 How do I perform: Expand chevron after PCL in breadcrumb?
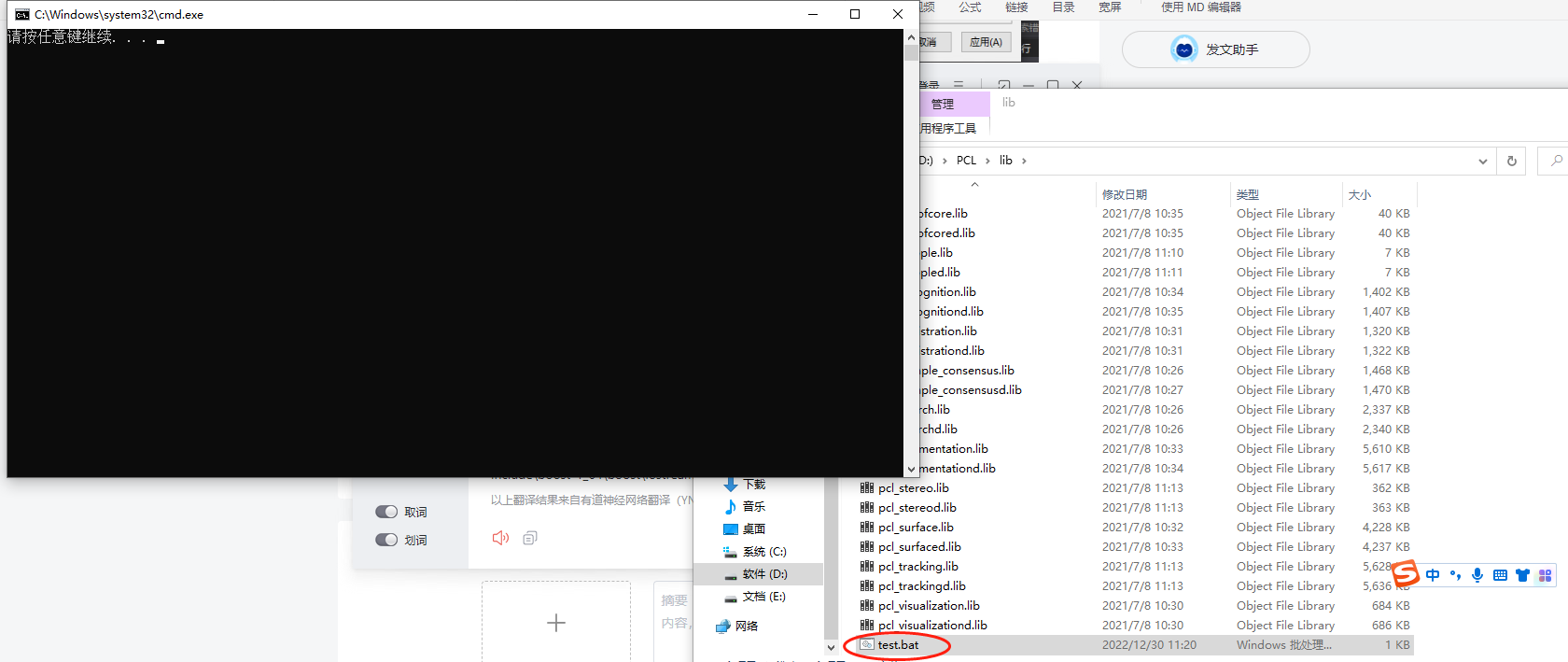987,161
